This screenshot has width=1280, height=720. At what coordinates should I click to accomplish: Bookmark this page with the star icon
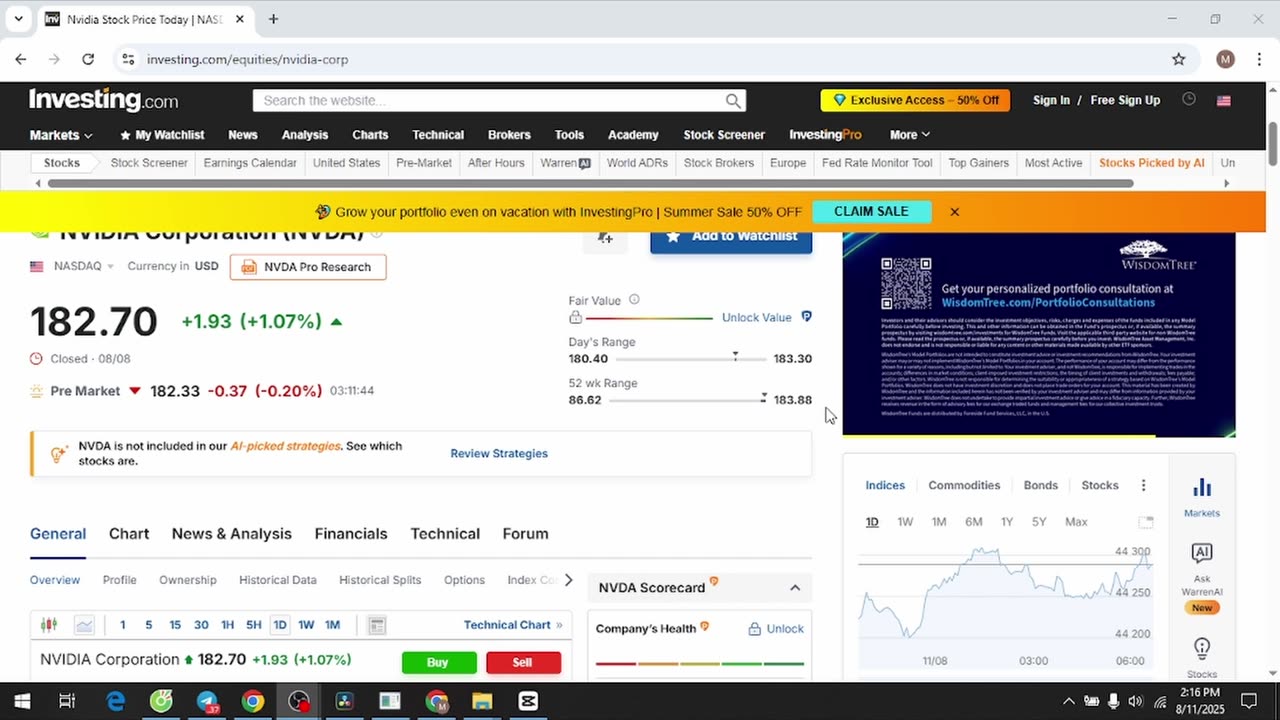[x=1179, y=59]
